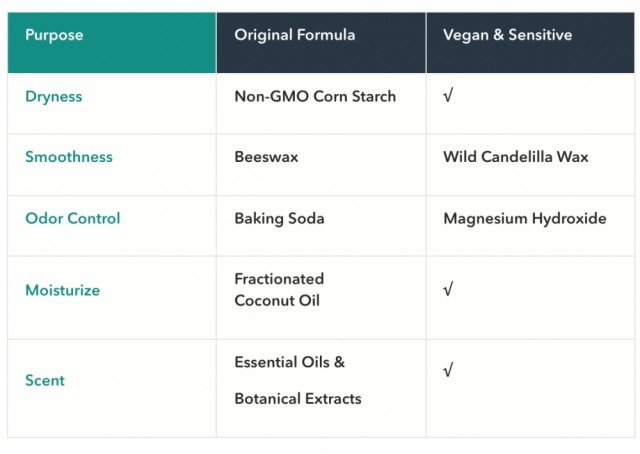This screenshot has height=454, width=640.
Task: Select the Non-GMO Corn Starch cell
Action: (321, 103)
